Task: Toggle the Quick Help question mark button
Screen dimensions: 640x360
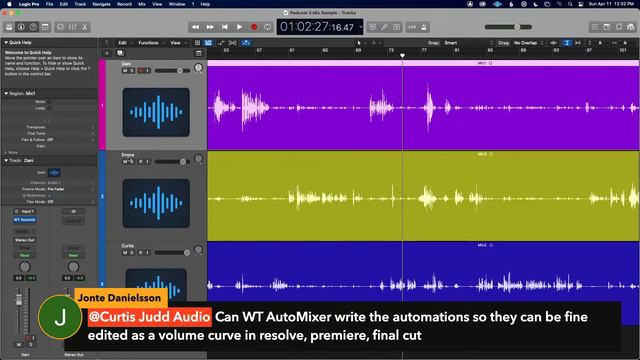Action: (x=33, y=27)
